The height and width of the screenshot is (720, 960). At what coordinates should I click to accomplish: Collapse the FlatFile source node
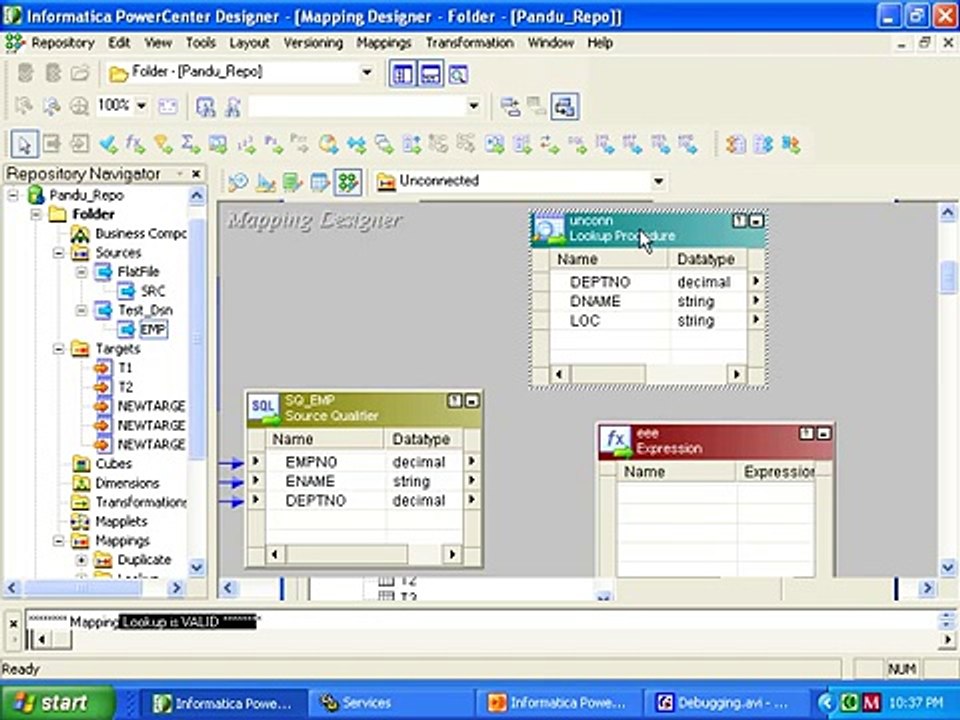click(x=81, y=272)
